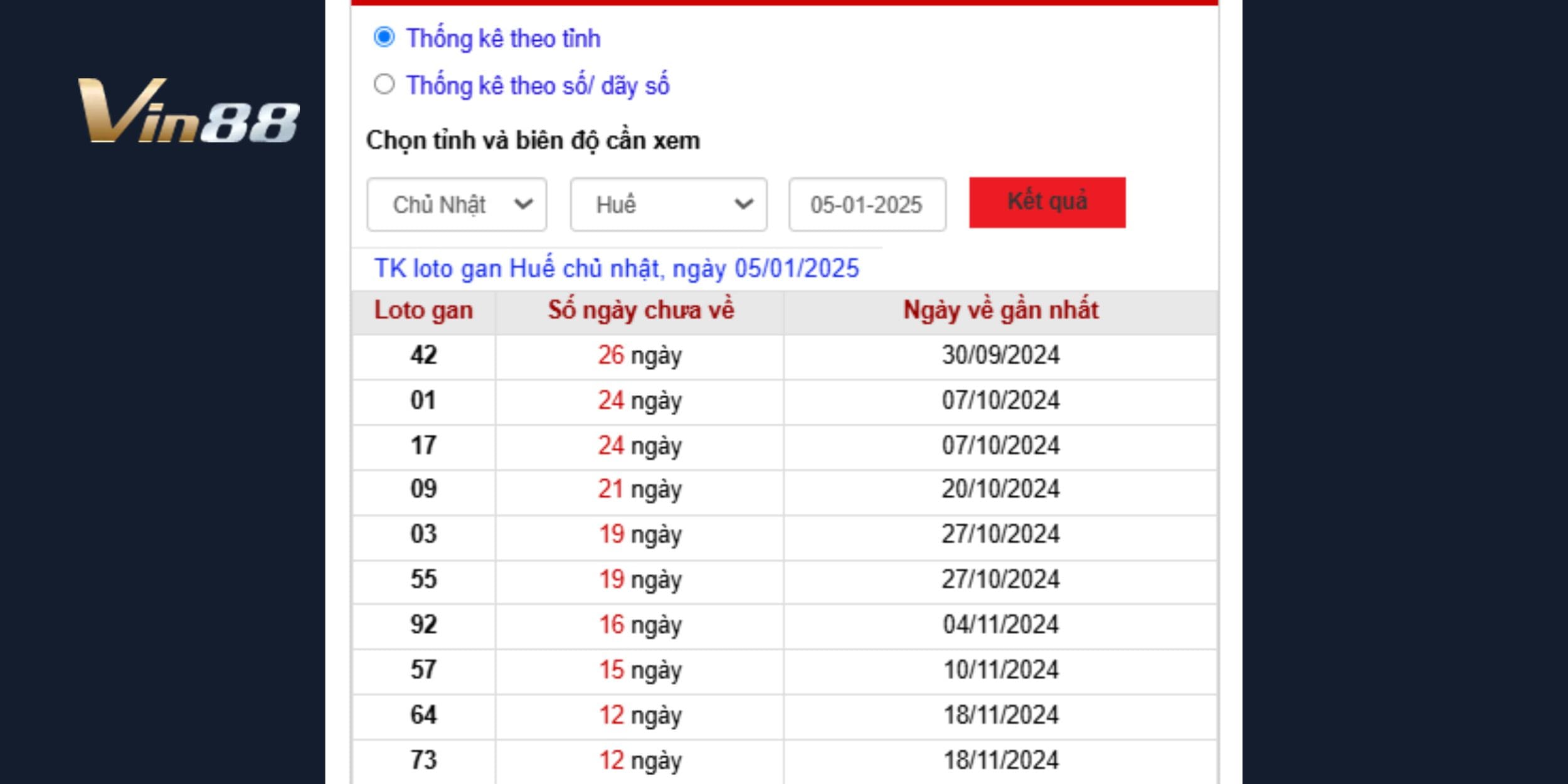Select 'Thống kê theo tỉnh' radio button
Viewport: 1568px width, 784px height.
coord(384,37)
